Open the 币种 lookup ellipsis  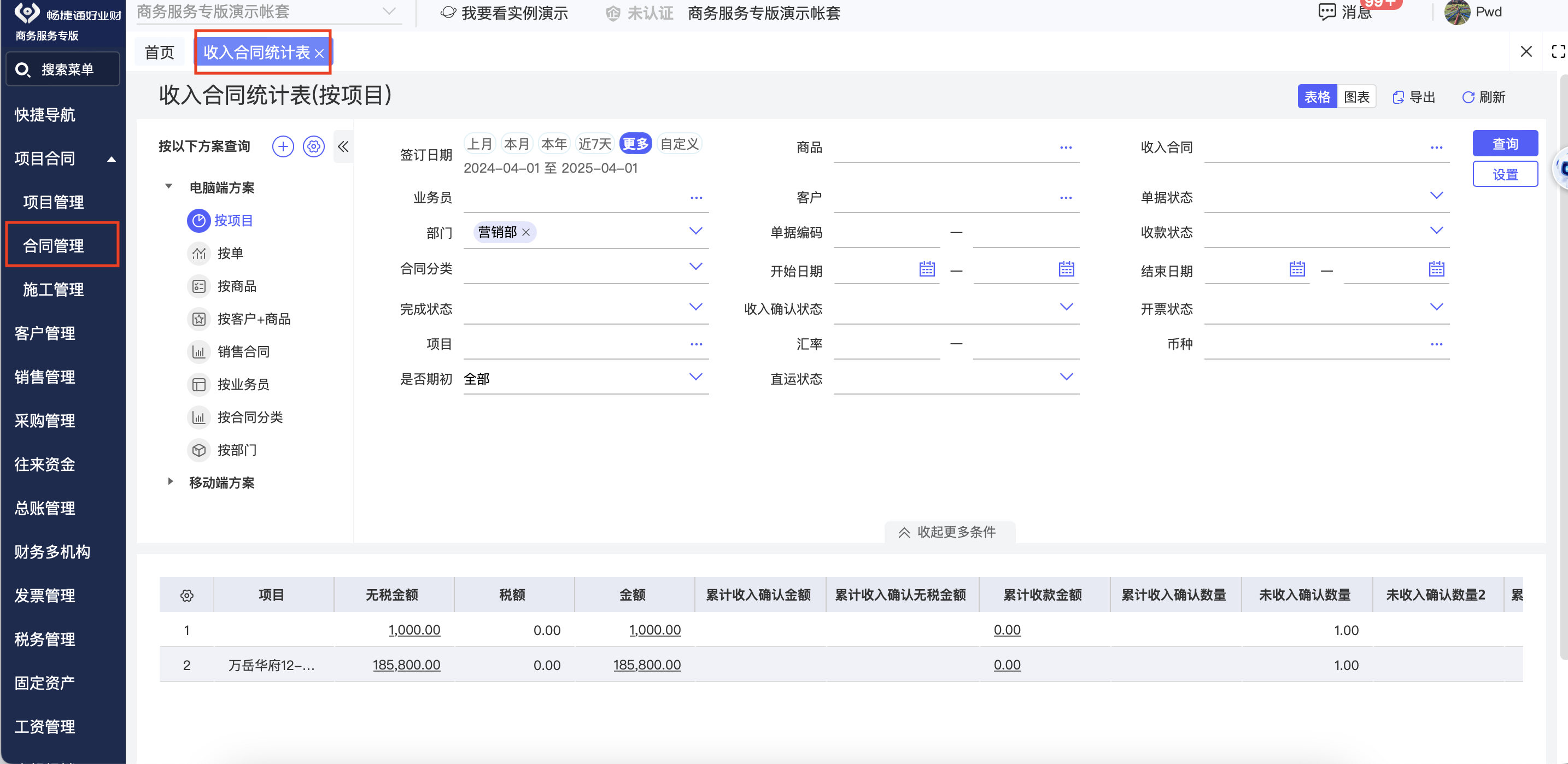1437,345
